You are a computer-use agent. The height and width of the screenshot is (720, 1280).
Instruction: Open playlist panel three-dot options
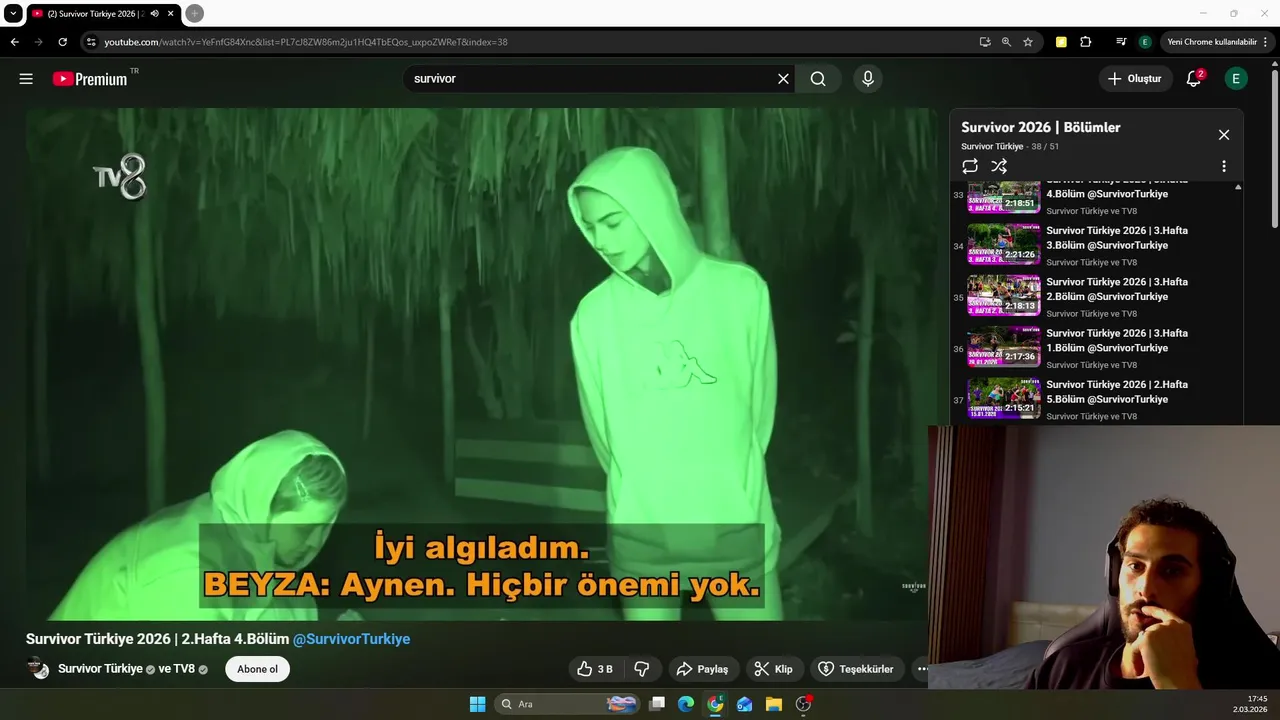1223,166
